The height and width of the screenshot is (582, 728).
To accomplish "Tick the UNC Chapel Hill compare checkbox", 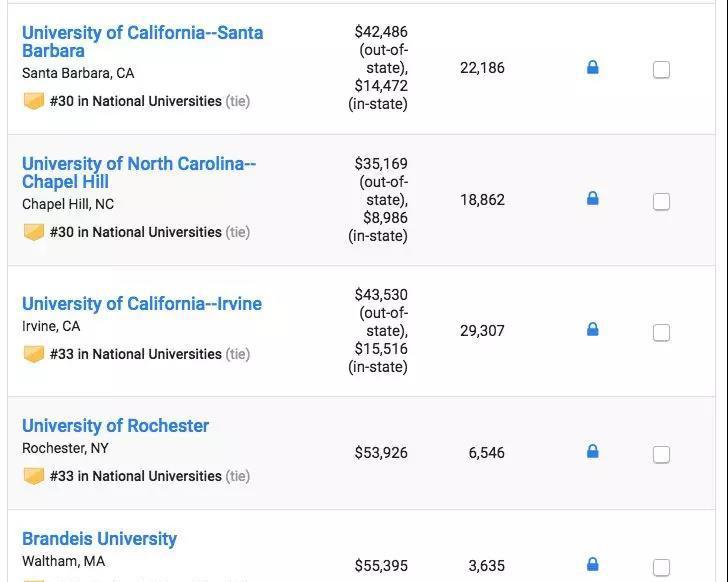I will [x=661, y=202].
